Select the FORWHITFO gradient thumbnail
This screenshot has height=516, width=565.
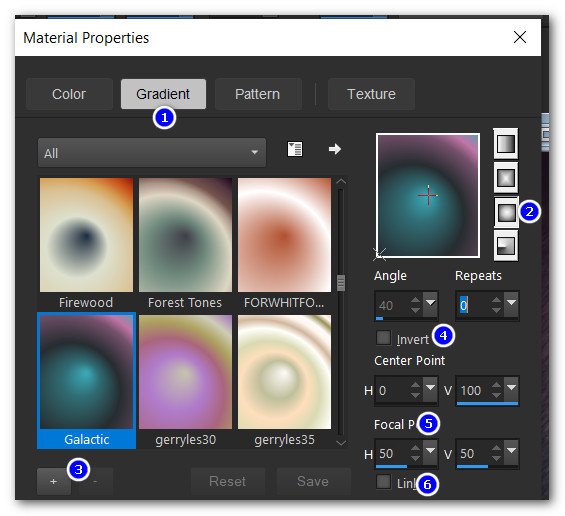pos(284,235)
